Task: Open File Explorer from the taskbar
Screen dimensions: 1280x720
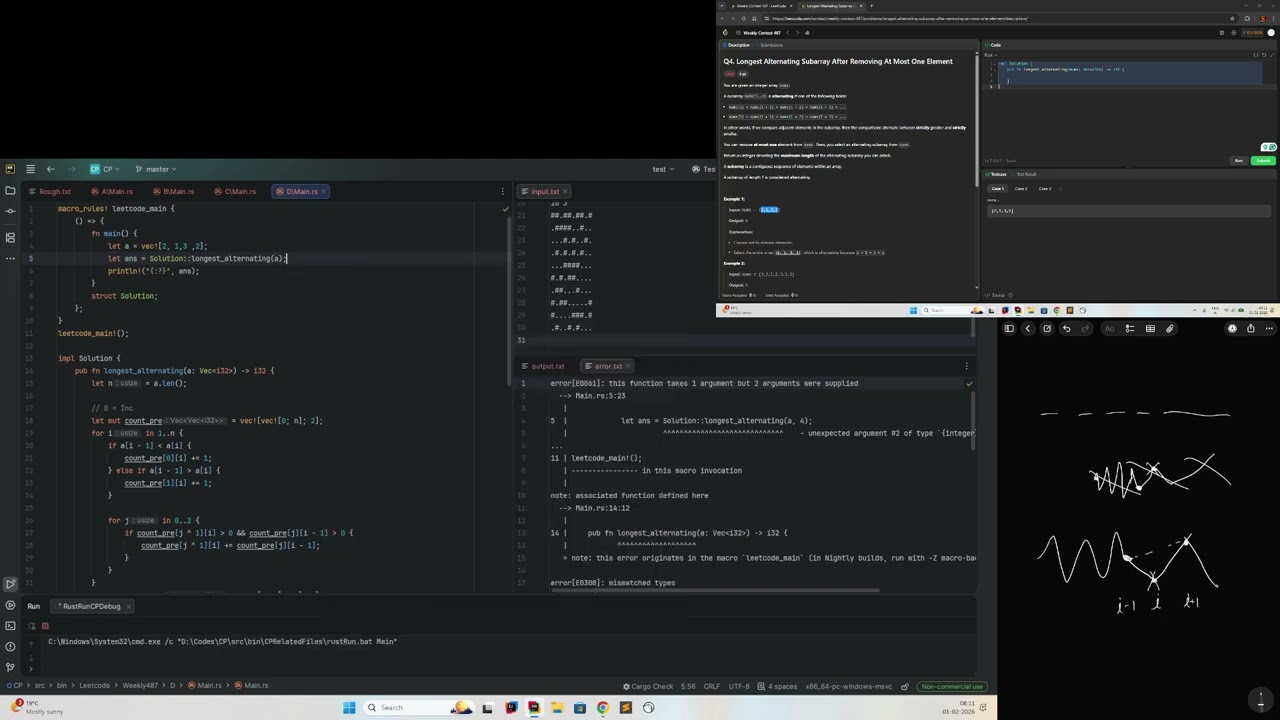Action: [x=556, y=708]
